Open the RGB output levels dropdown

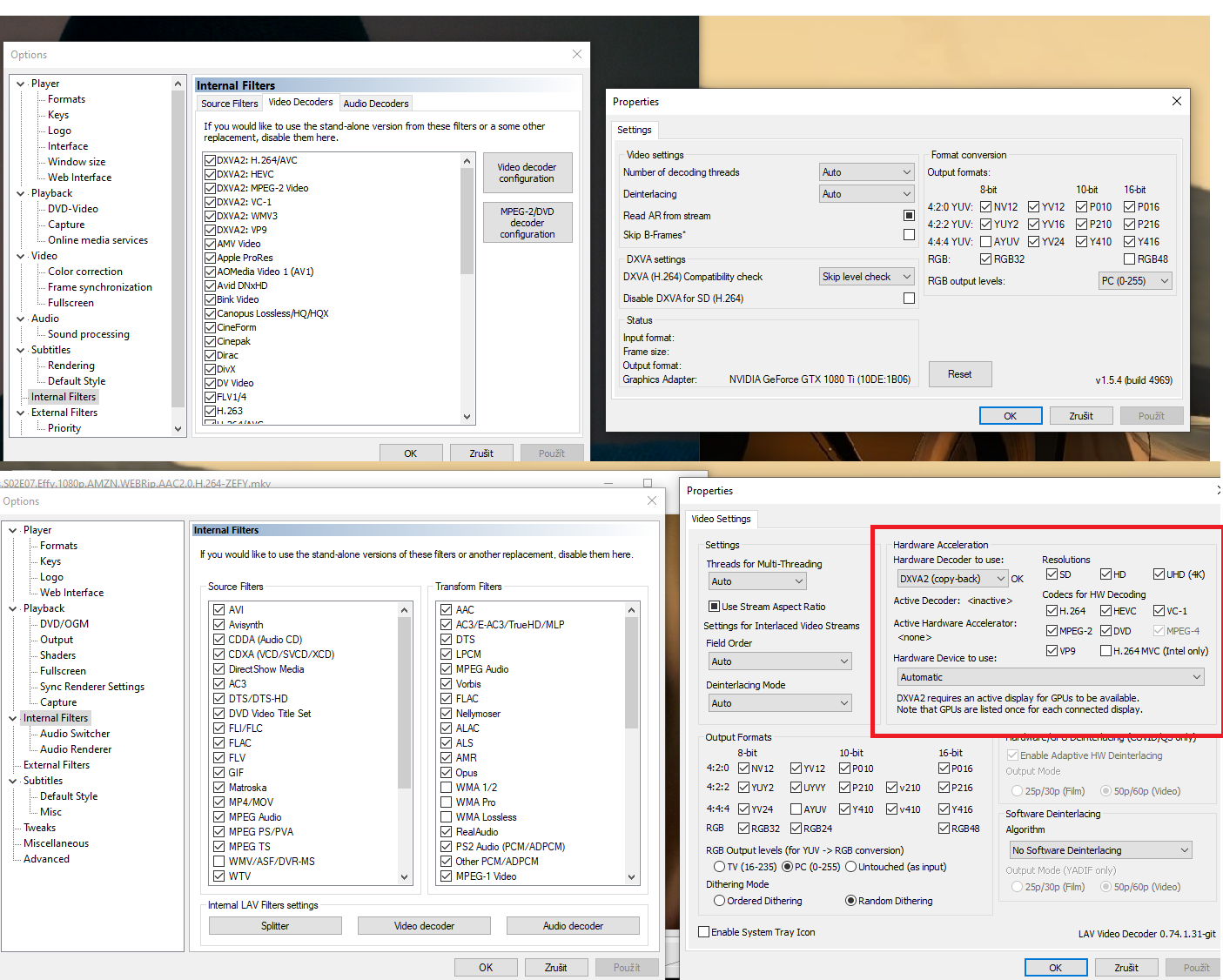point(1135,281)
